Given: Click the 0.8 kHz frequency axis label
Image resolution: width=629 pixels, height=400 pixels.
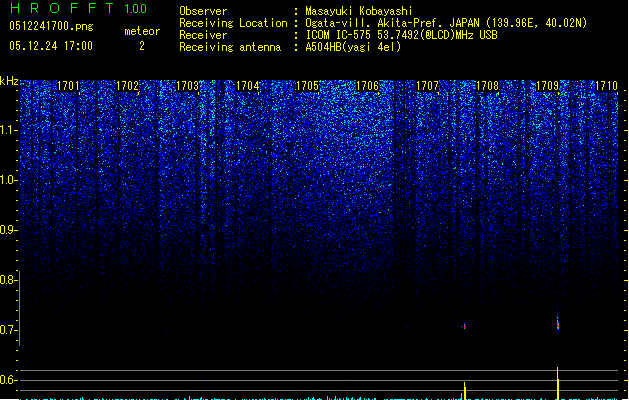Looking at the screenshot, I should pyautogui.click(x=8, y=280).
